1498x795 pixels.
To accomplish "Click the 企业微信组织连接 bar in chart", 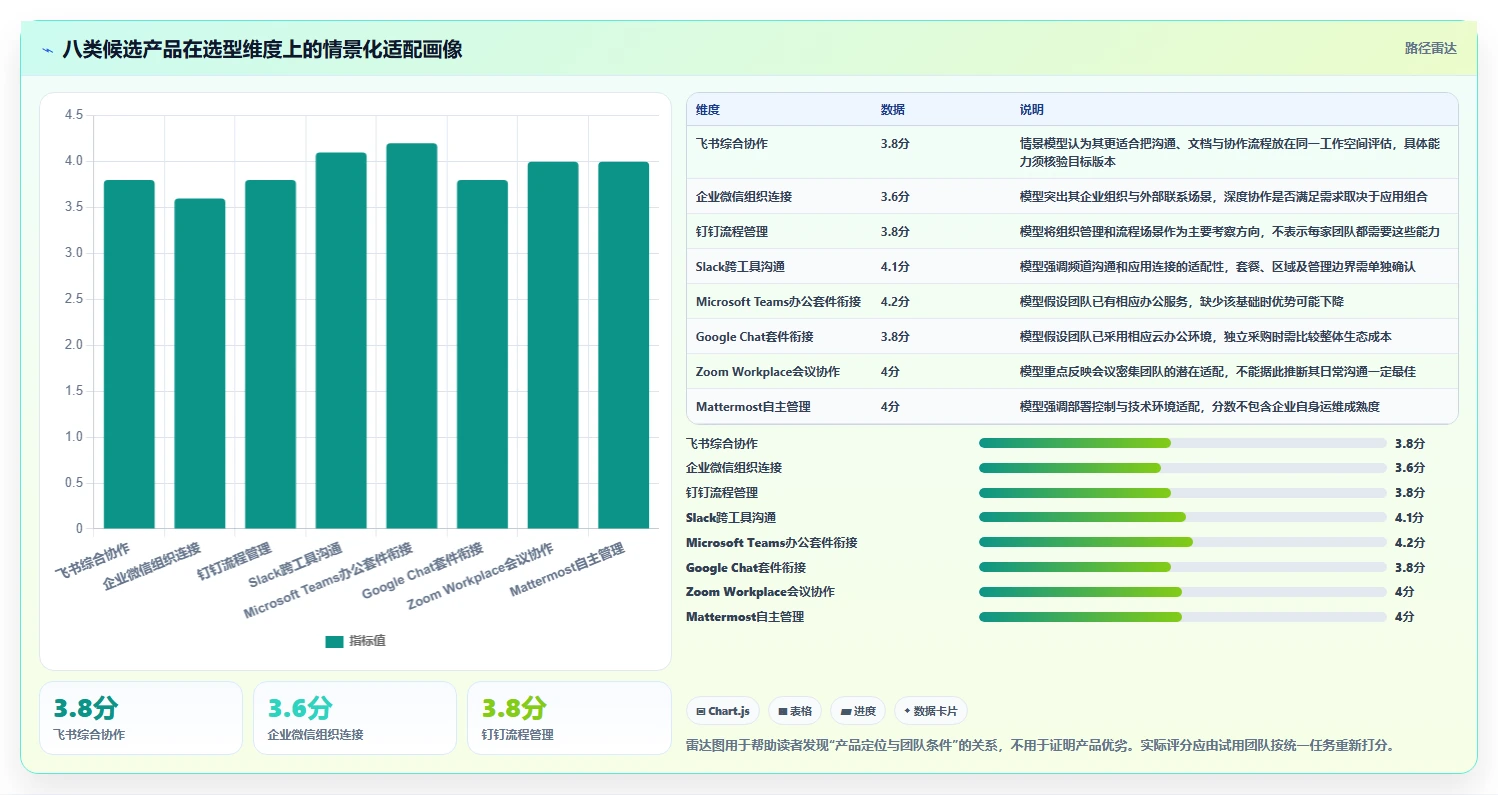I will point(200,363).
